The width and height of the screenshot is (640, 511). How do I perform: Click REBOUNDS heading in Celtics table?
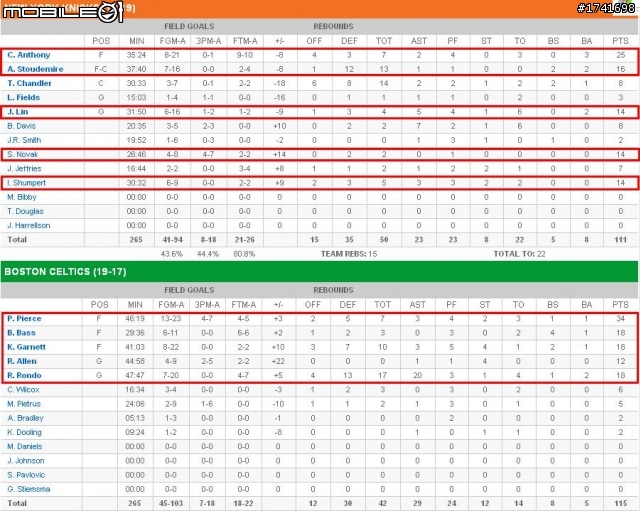pyautogui.click(x=333, y=290)
